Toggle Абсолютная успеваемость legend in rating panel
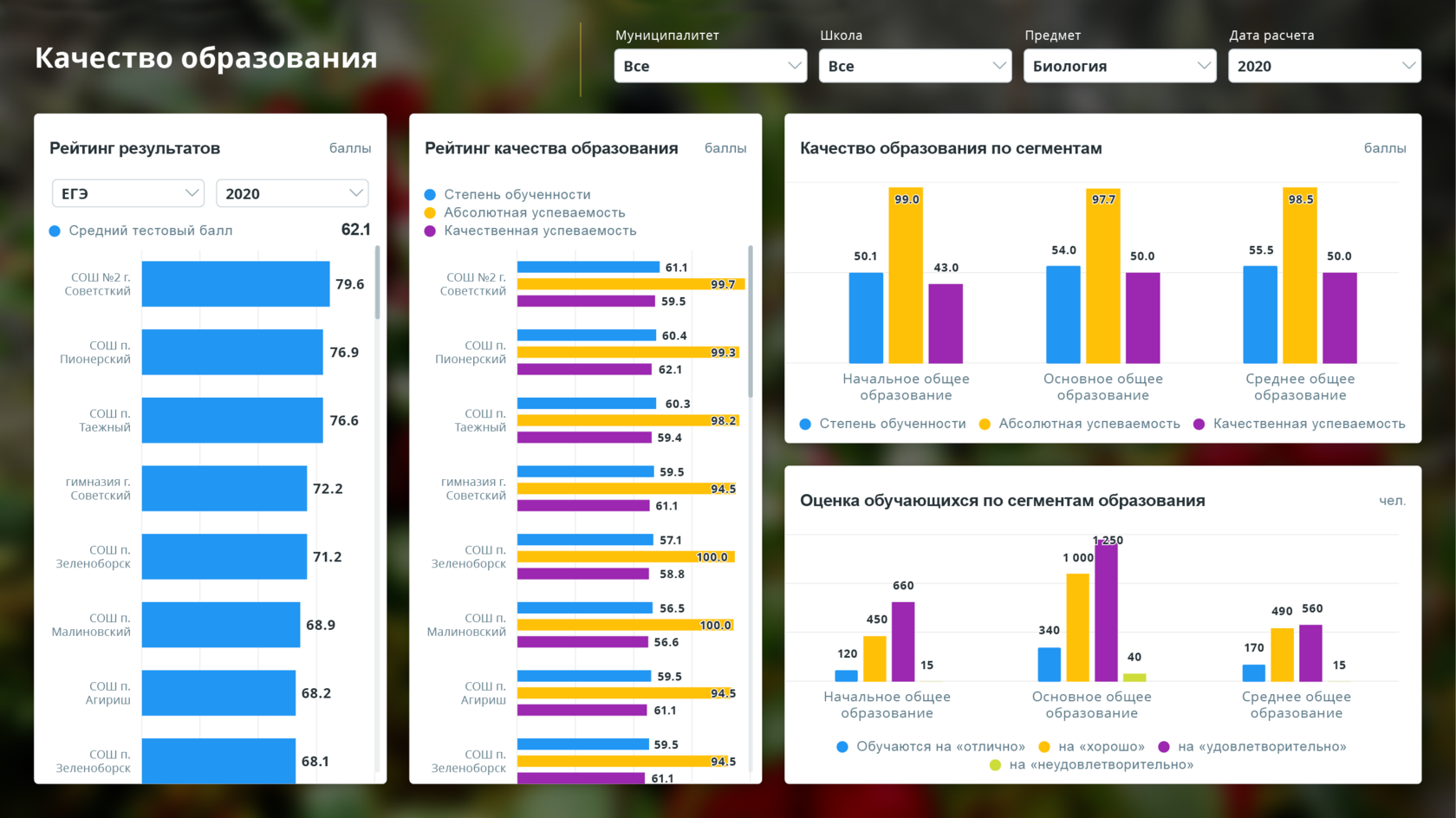Screen dimensions: 1456x818 coord(525,212)
